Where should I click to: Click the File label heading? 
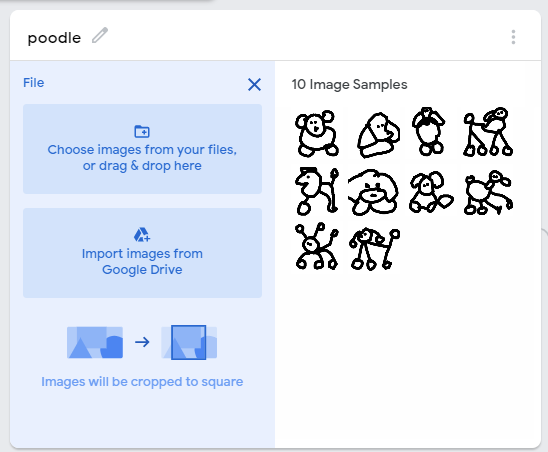pyautogui.click(x=34, y=83)
